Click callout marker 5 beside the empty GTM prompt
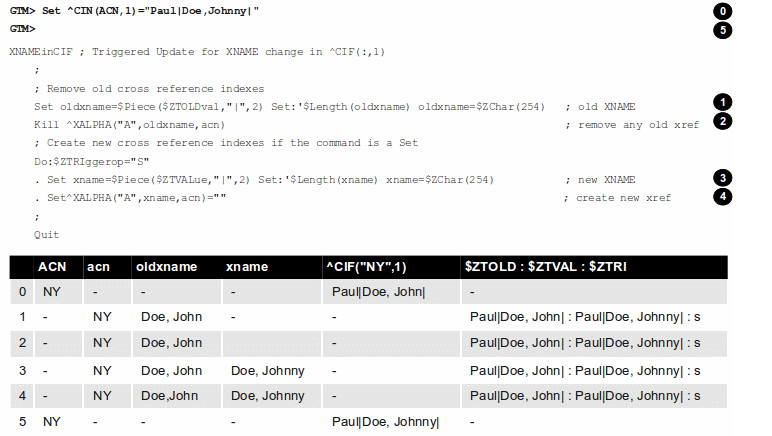 (722, 29)
